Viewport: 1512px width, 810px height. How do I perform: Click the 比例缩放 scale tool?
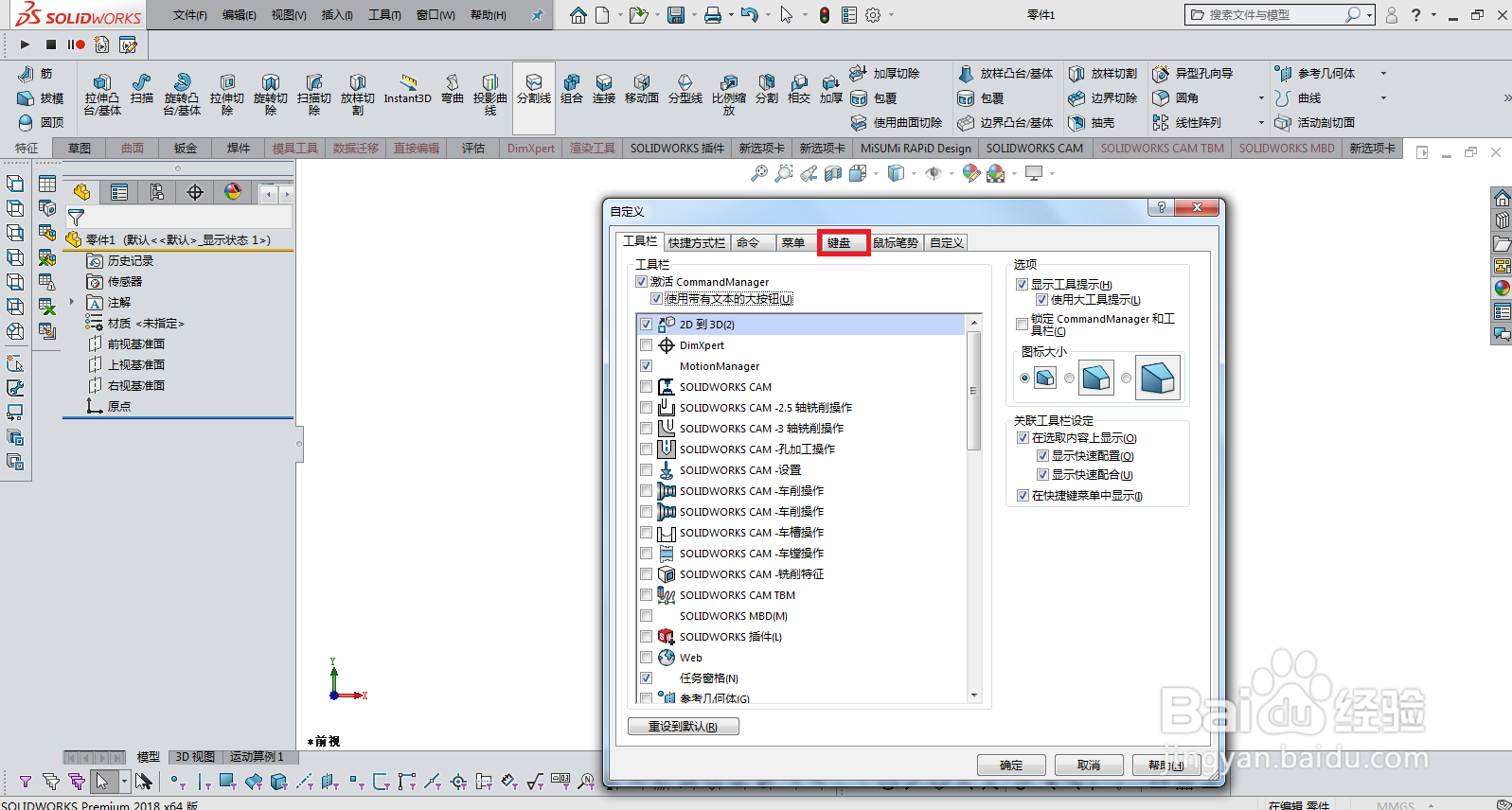[x=729, y=94]
